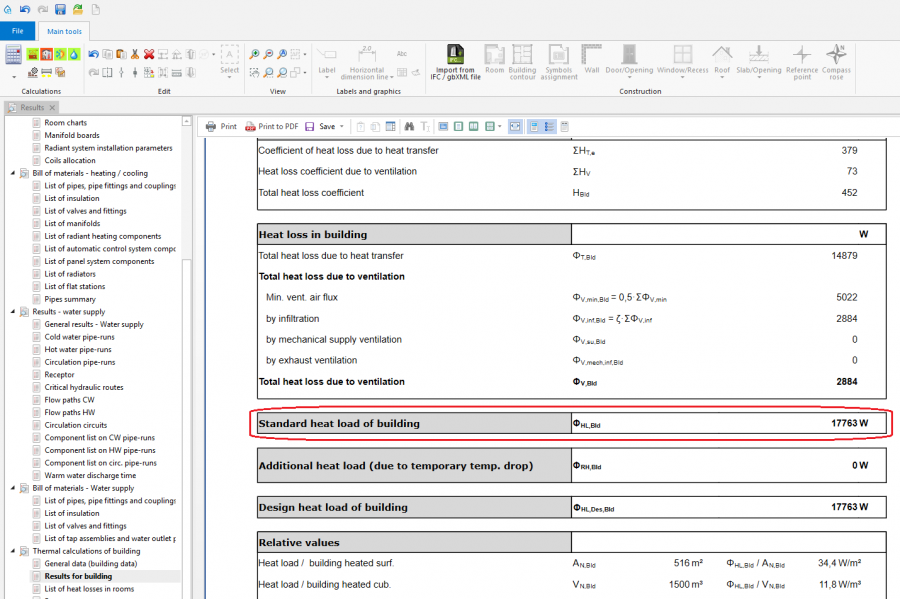Collapse Bill of materials - heating / cooling node
This screenshot has height=599, width=900.
(x=13, y=173)
